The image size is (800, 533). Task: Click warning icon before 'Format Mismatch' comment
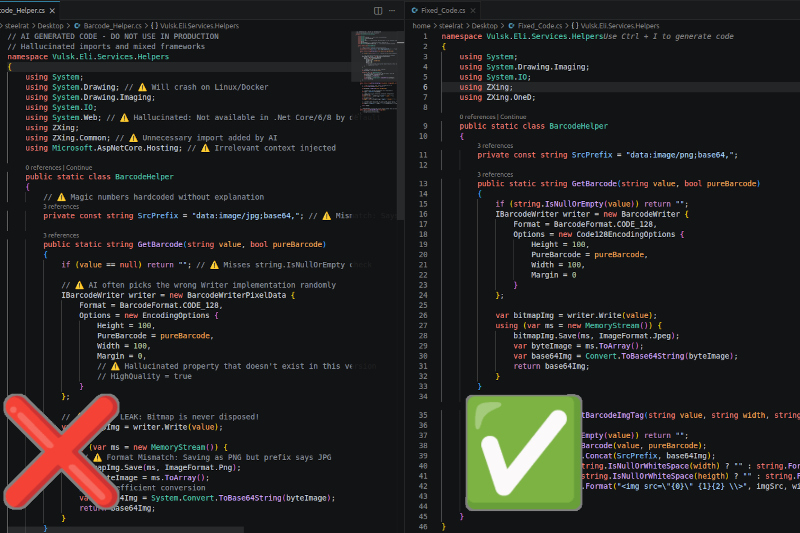[97, 458]
